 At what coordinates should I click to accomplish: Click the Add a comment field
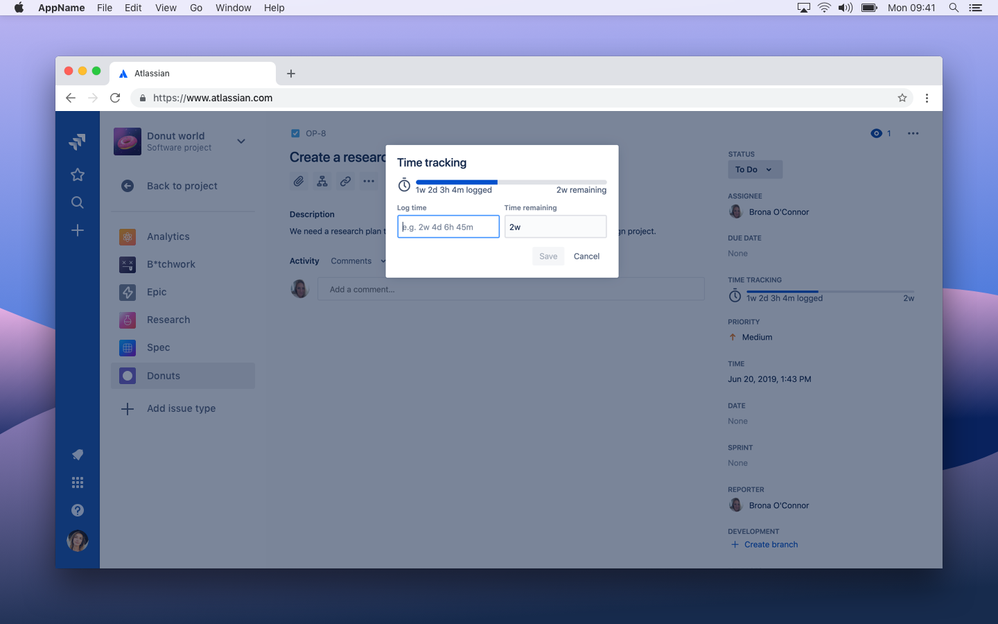coord(511,289)
